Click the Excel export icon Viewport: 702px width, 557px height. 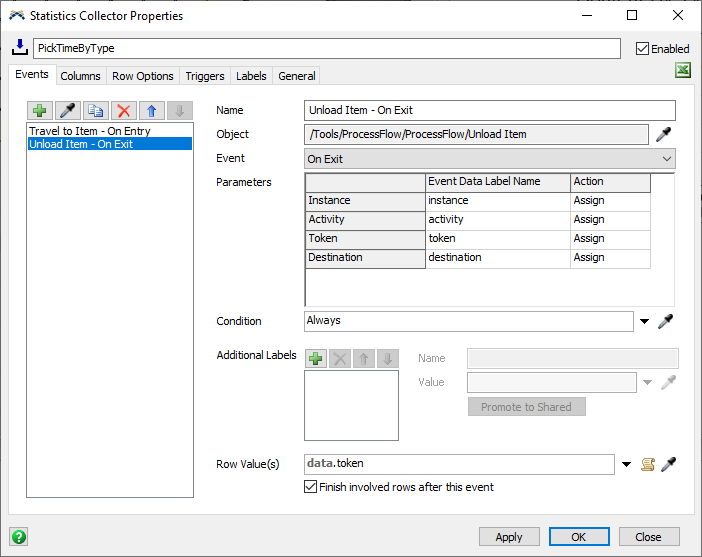coord(683,70)
